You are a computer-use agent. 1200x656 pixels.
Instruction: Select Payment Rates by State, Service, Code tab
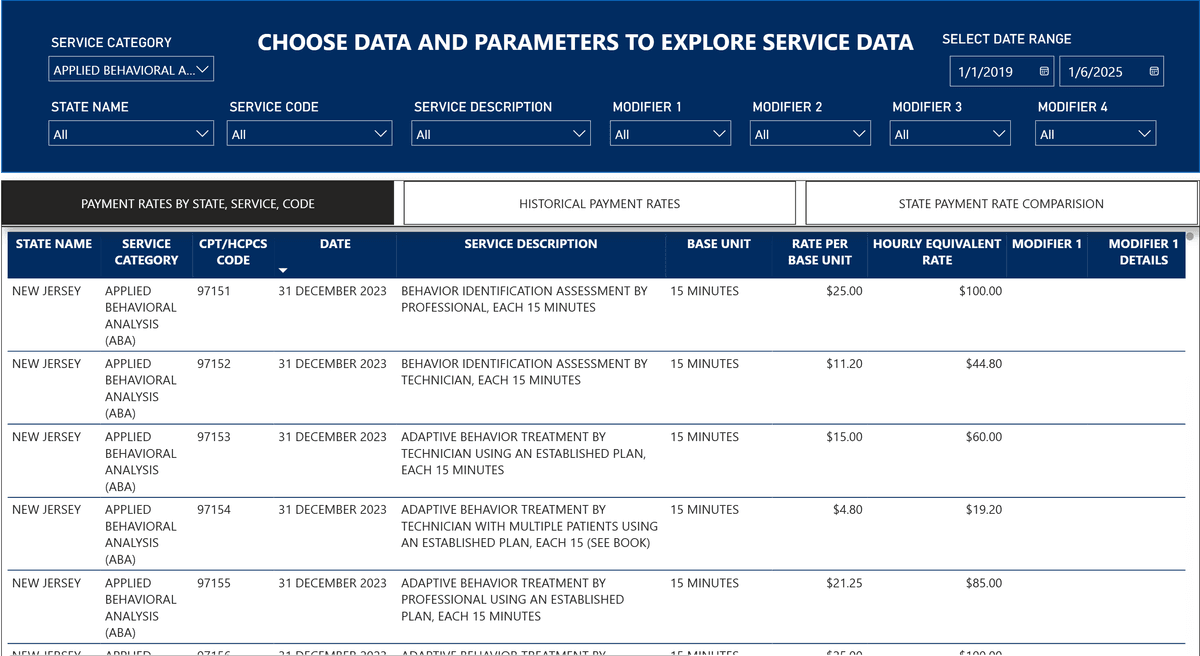[x=198, y=204]
